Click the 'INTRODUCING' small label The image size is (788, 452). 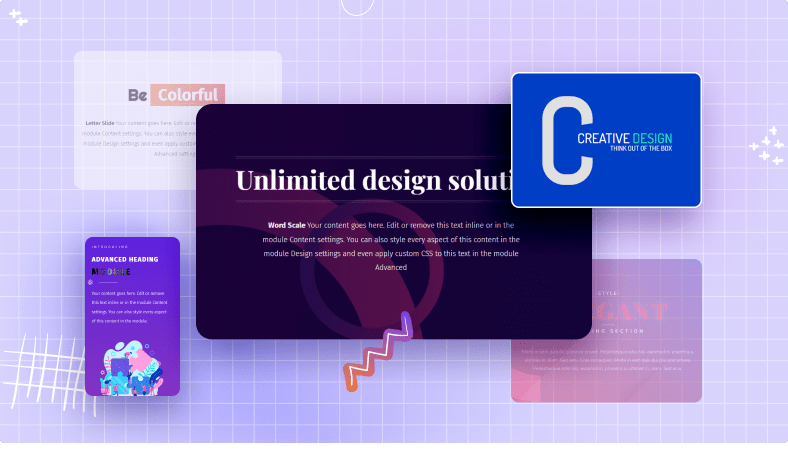point(110,247)
